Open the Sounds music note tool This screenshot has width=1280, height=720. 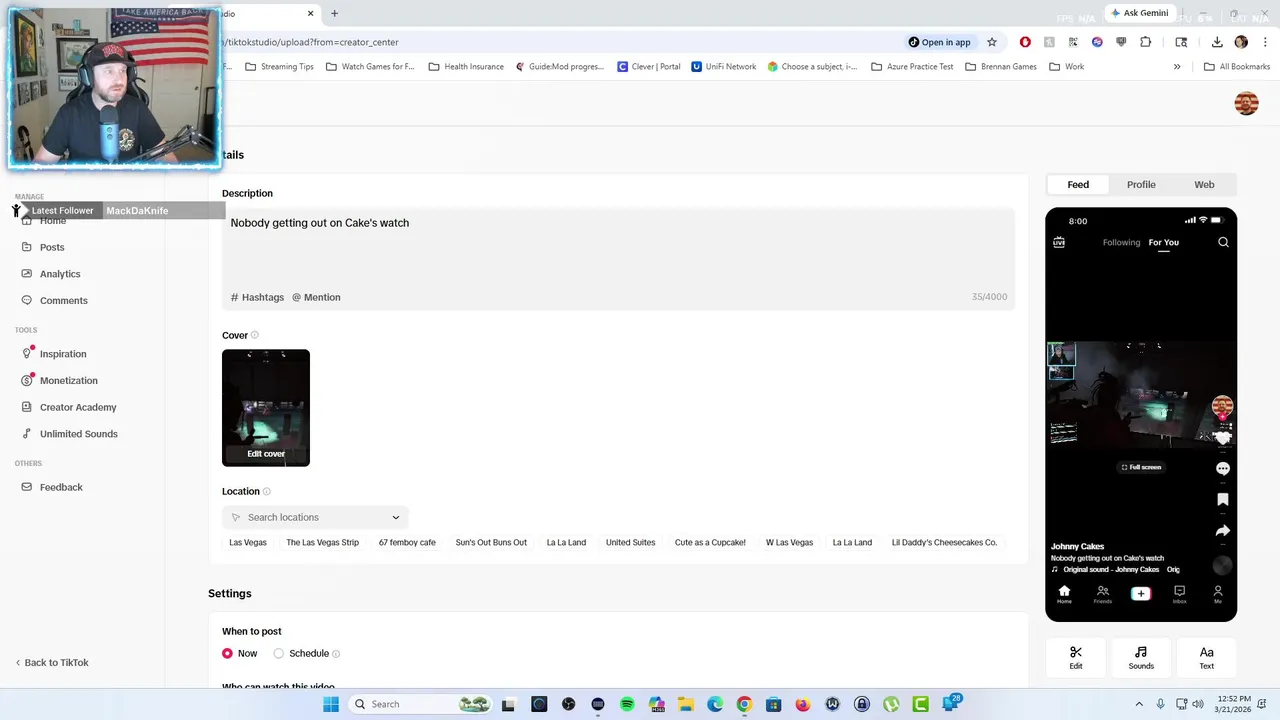point(1141,658)
